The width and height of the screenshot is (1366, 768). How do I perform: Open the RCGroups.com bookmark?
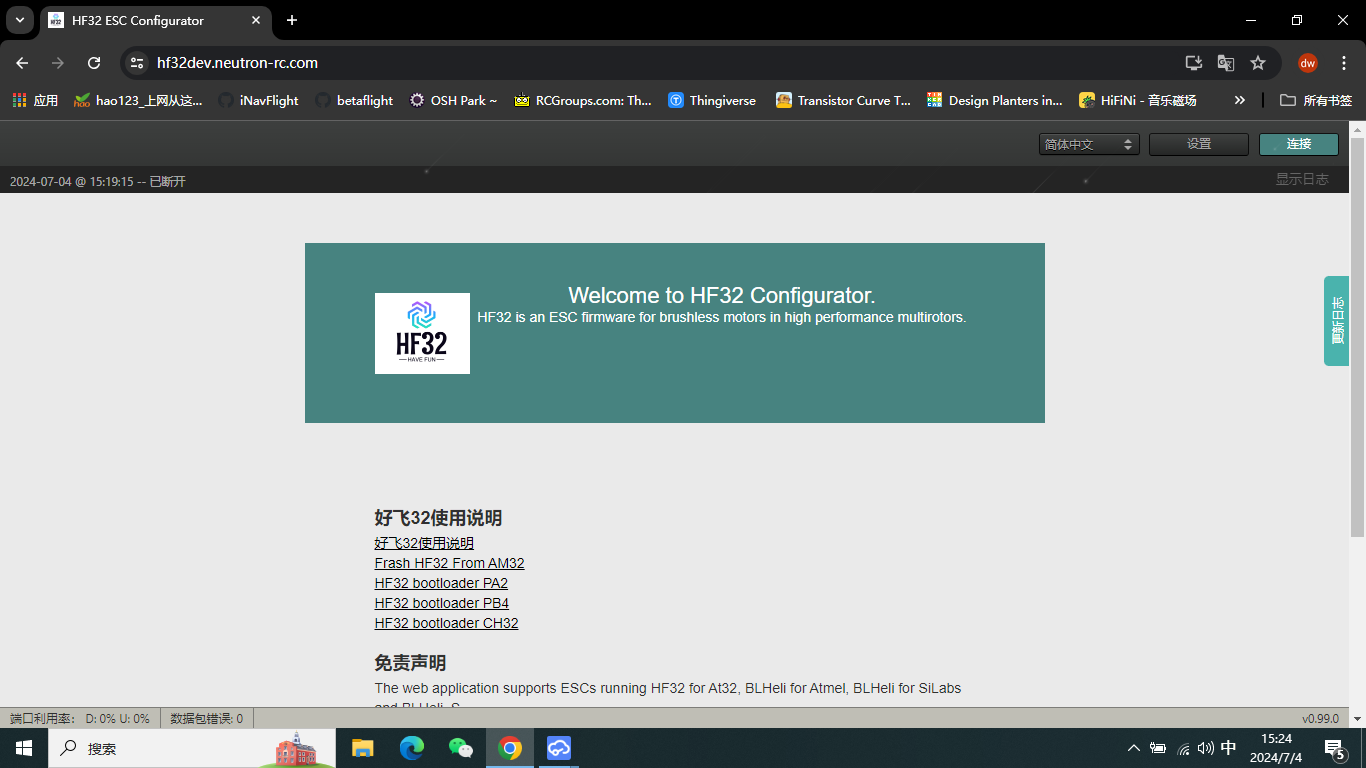point(582,100)
